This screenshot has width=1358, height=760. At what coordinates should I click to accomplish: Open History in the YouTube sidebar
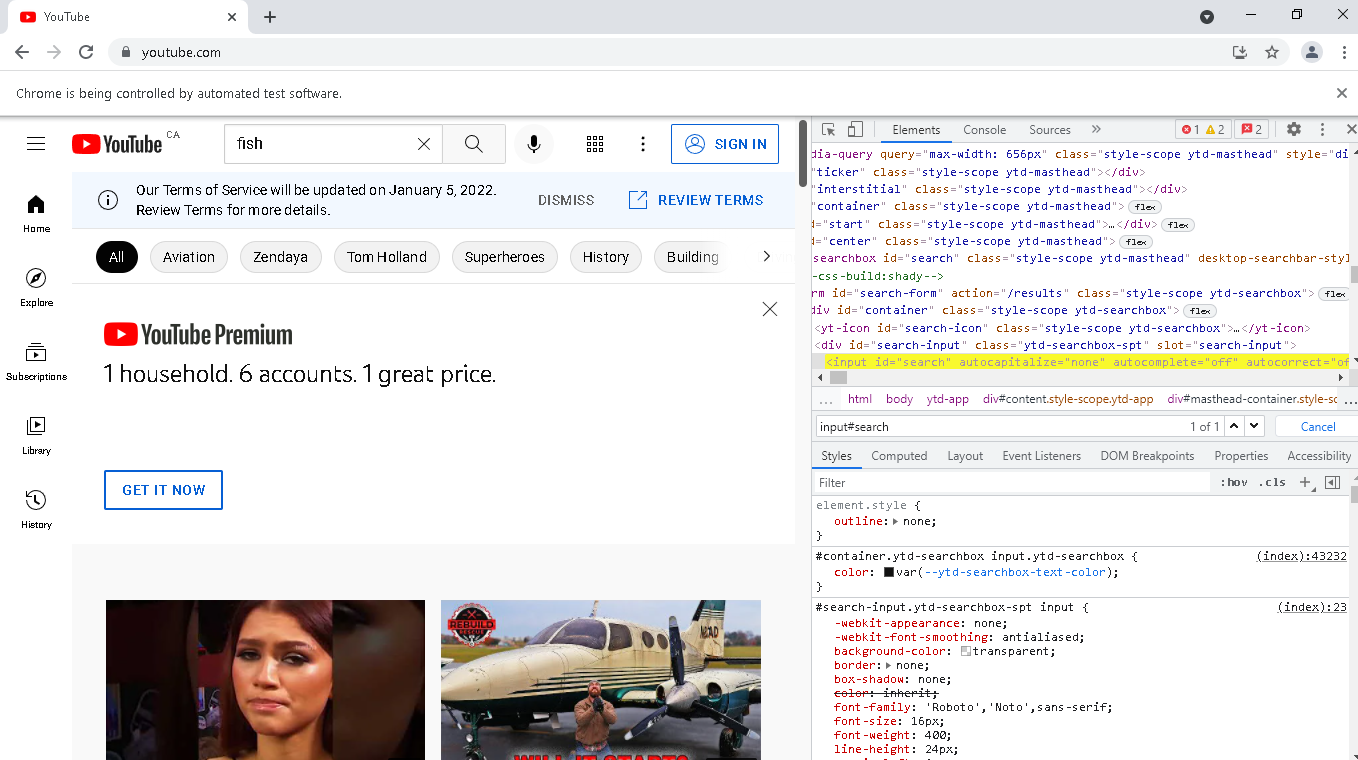click(36, 510)
